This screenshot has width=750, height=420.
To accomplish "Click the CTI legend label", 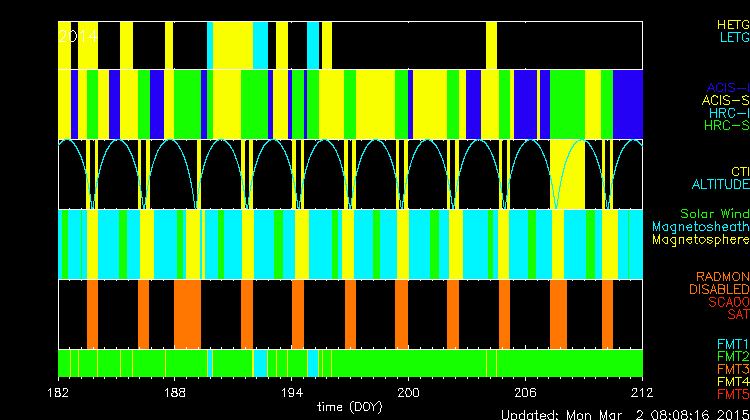I will tap(739, 172).
